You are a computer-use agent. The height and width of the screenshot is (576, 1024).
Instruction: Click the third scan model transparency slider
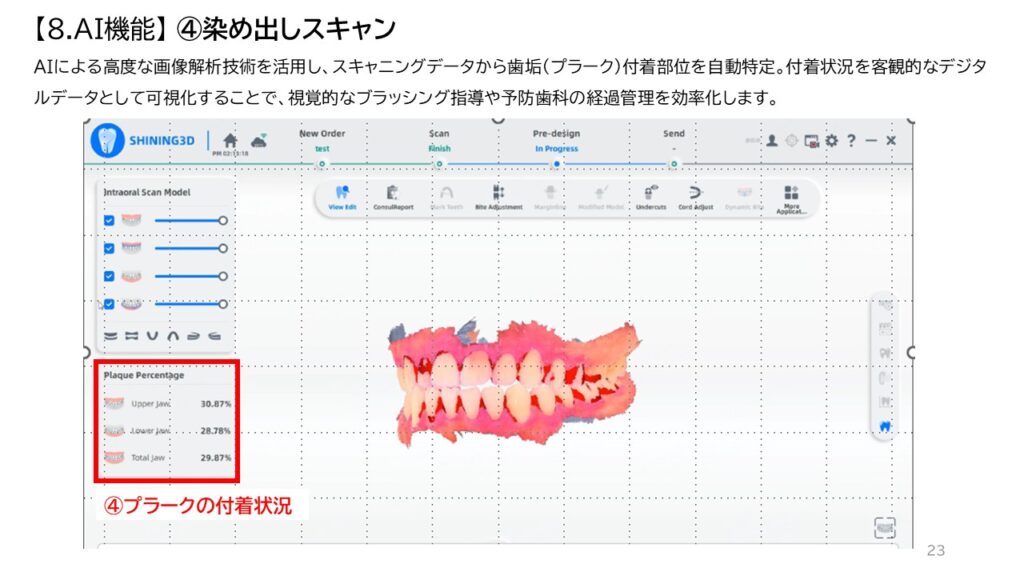pos(188,276)
